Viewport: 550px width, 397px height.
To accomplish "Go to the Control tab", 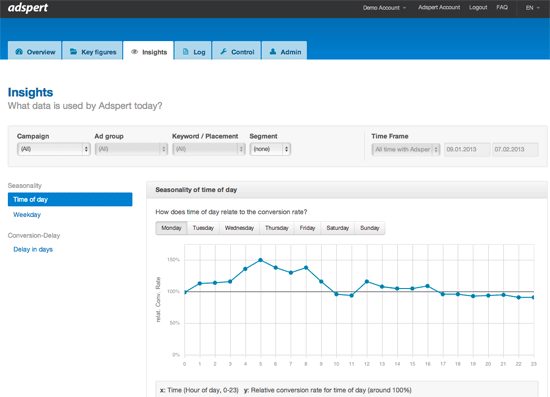I will [x=237, y=51].
